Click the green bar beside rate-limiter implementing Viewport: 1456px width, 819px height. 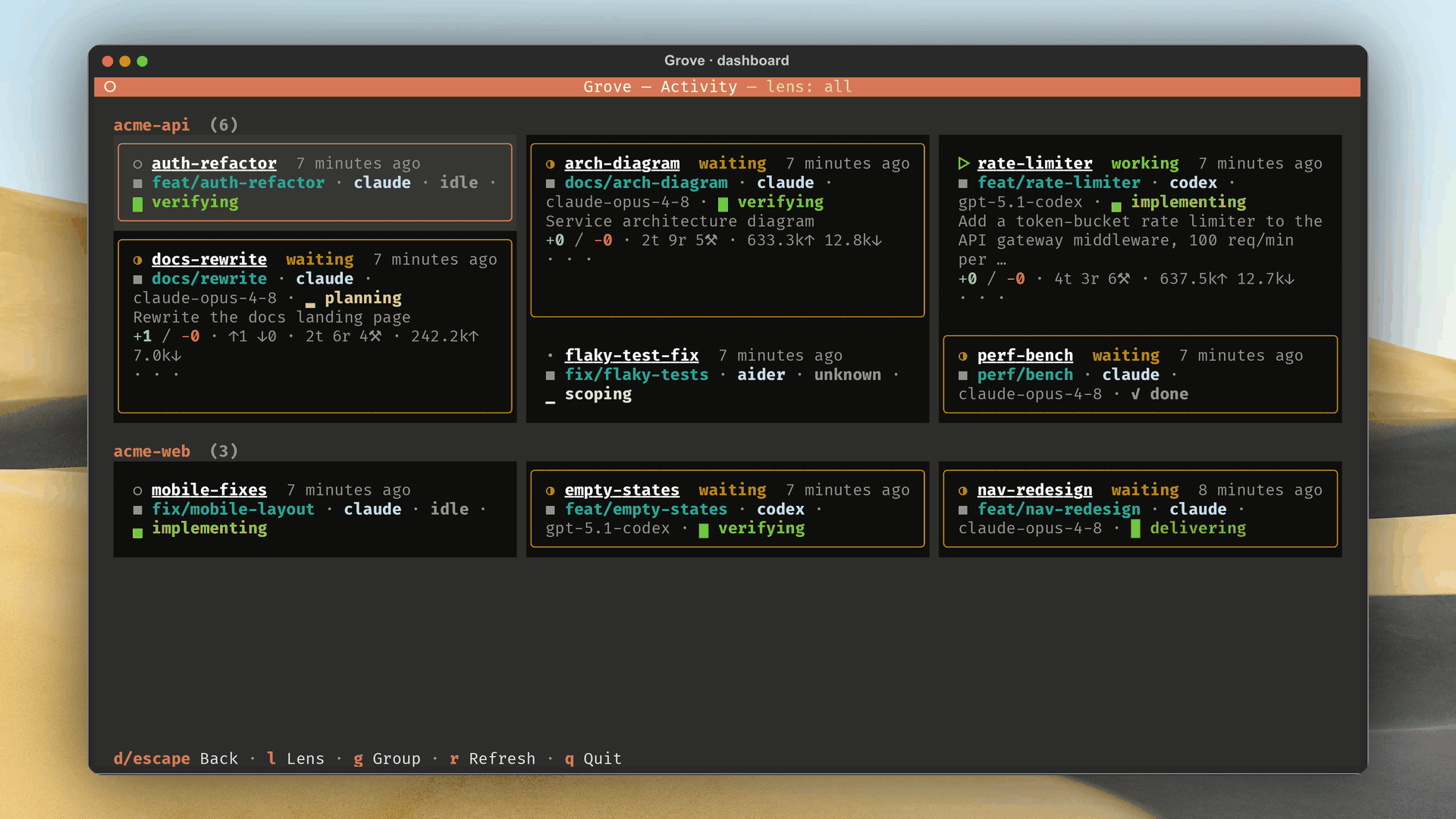click(x=1116, y=206)
